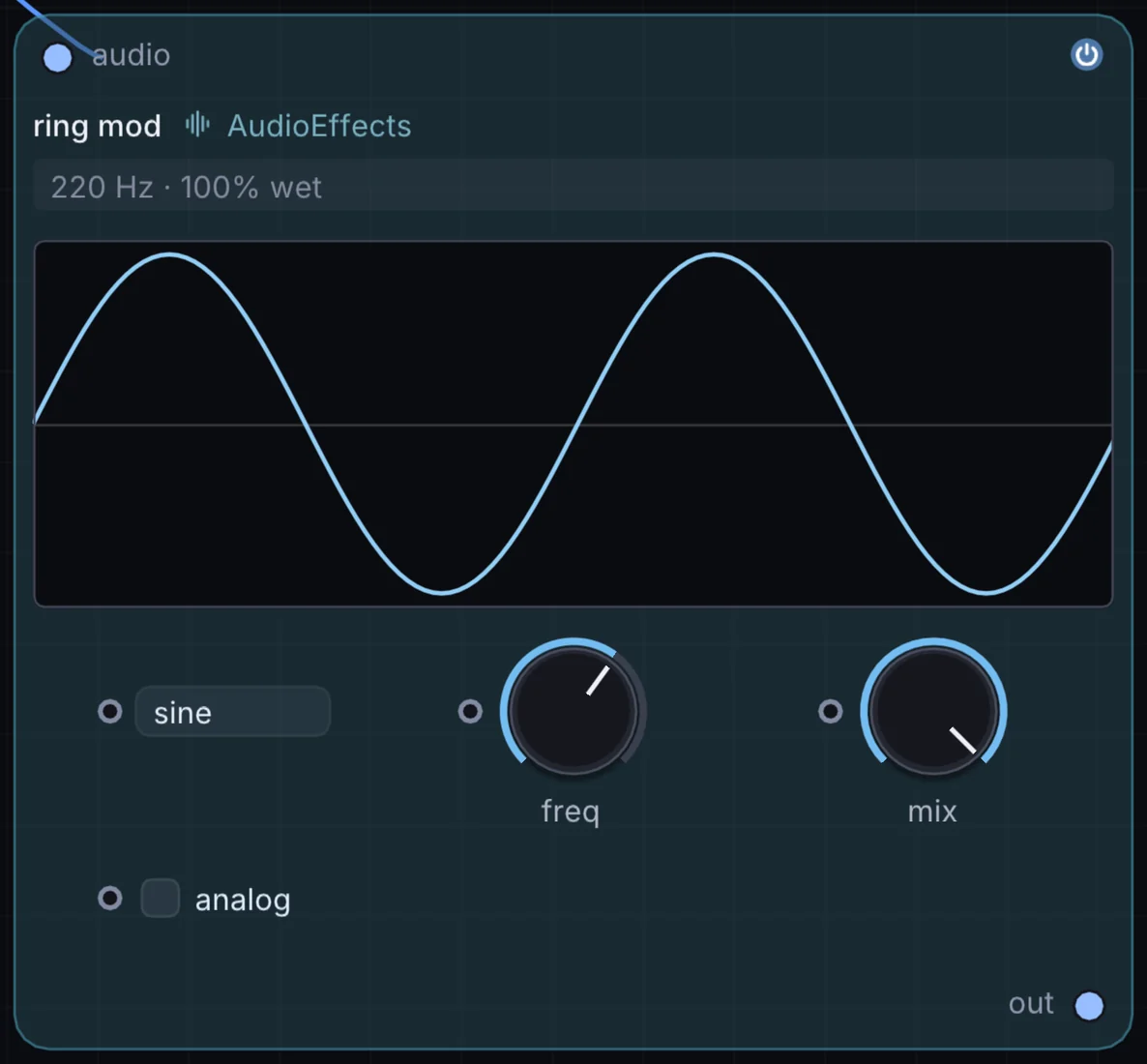This screenshot has width=1147, height=1064.
Task: Click the 220 Hz · 100% wet field
Action: (573, 186)
